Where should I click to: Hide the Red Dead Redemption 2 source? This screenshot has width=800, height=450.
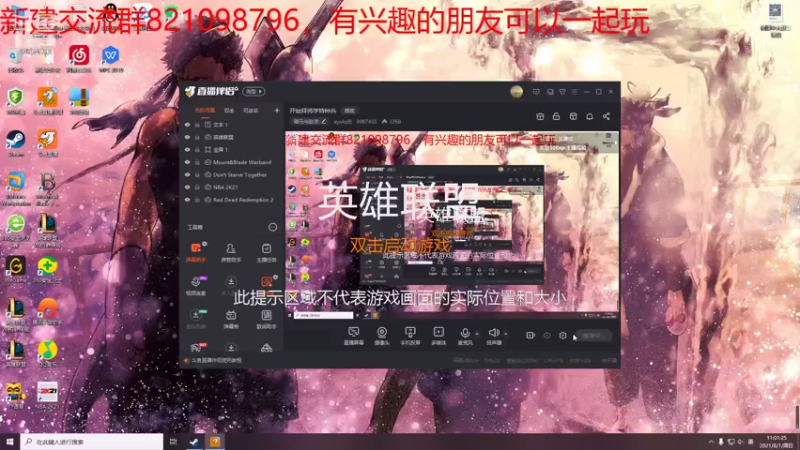187,200
